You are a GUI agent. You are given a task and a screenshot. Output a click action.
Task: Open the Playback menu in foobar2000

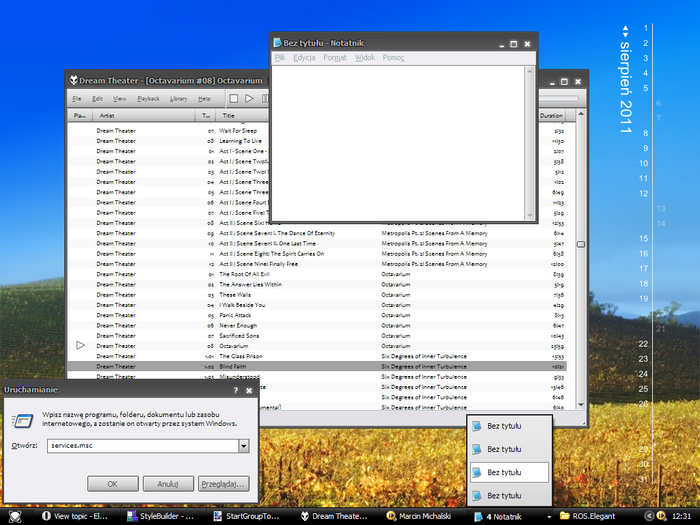coord(148,99)
